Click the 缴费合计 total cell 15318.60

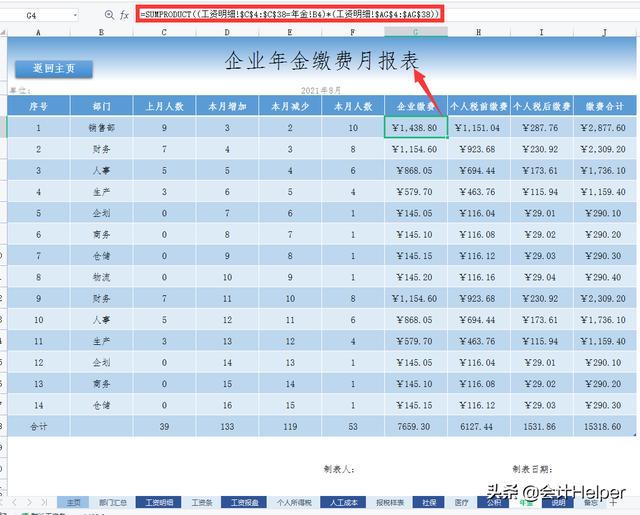pyautogui.click(x=604, y=425)
